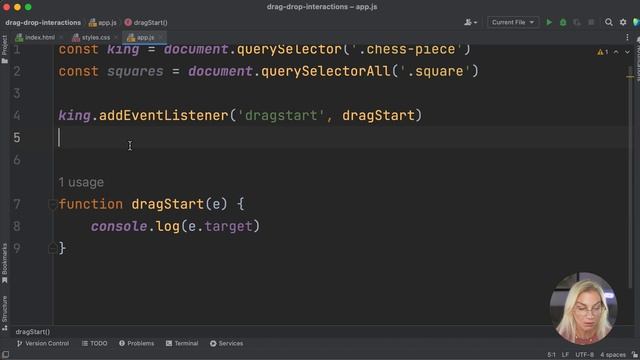This screenshot has width=640, height=360.
Task: Click 'addEventListener' on line 4
Action: coord(163,116)
